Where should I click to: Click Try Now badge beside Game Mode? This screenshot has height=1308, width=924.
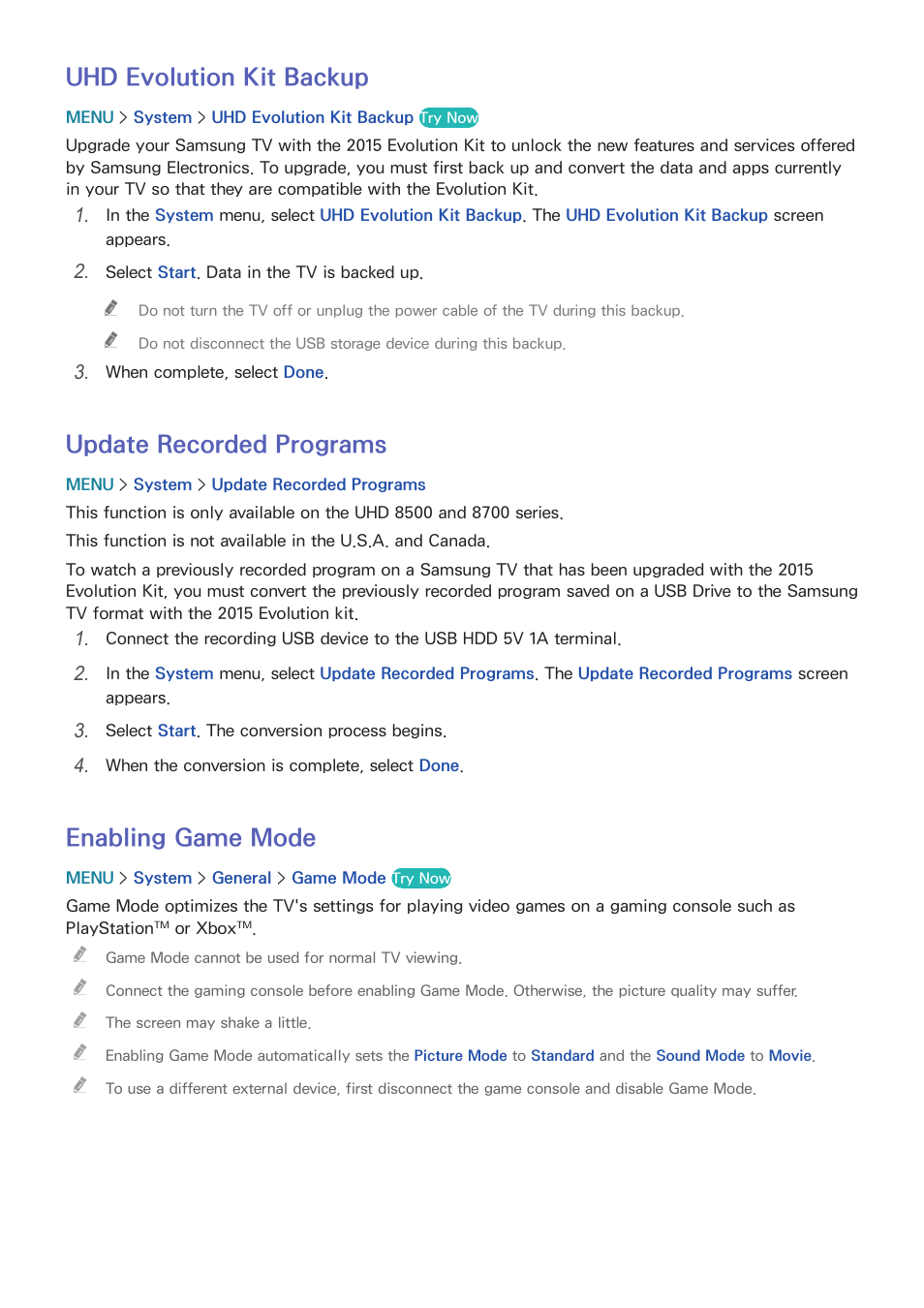coord(421,878)
